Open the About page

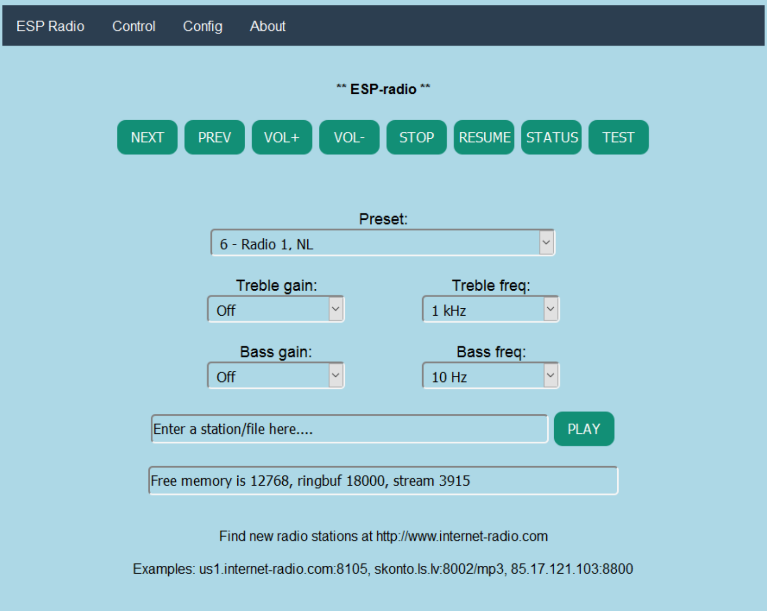[268, 26]
